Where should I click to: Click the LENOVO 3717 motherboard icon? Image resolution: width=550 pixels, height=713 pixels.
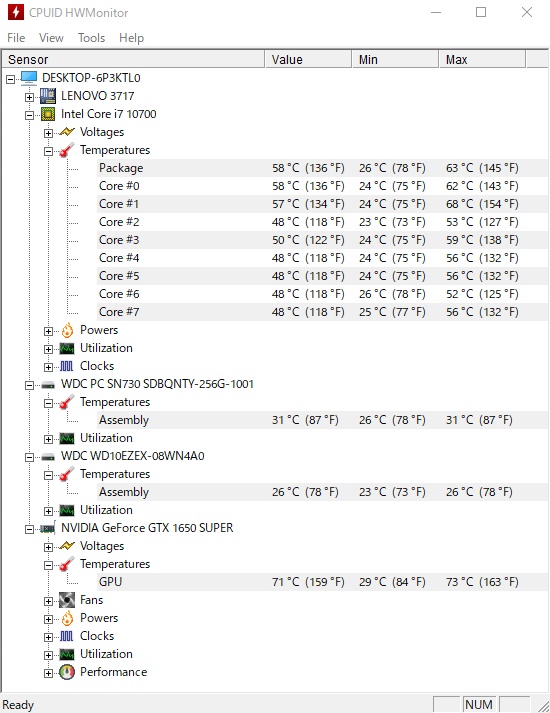coord(48,96)
